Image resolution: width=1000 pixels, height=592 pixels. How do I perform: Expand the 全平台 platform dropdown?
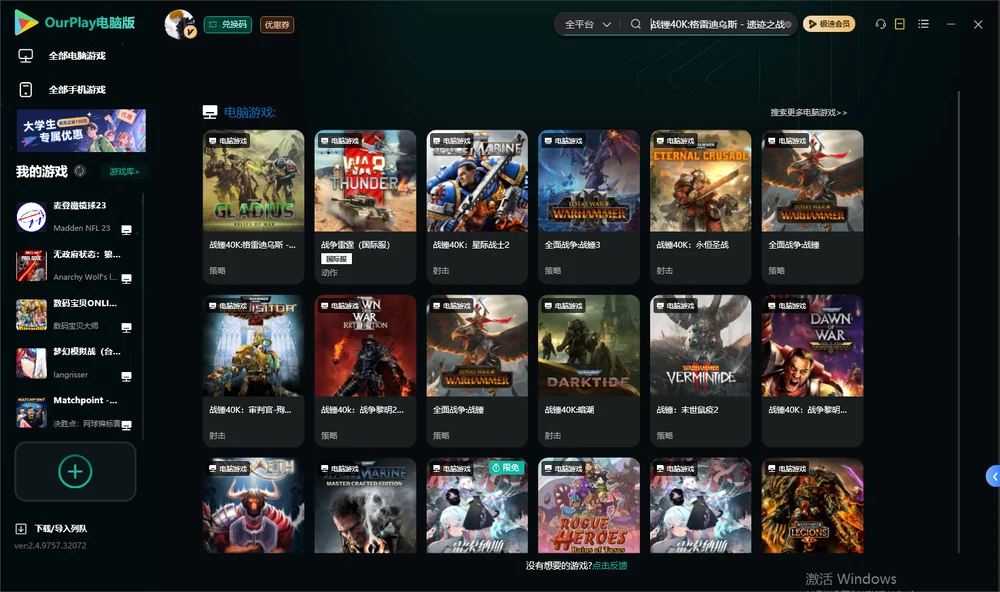[x=587, y=24]
